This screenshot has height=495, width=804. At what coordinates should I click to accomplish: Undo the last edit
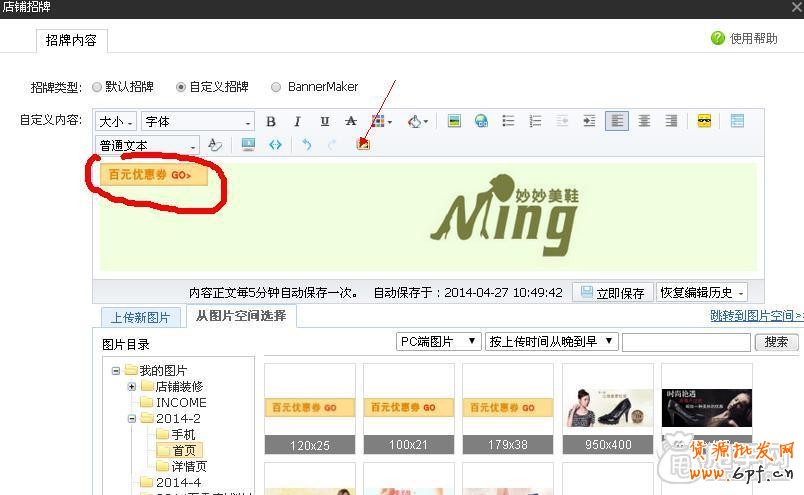pyautogui.click(x=307, y=145)
